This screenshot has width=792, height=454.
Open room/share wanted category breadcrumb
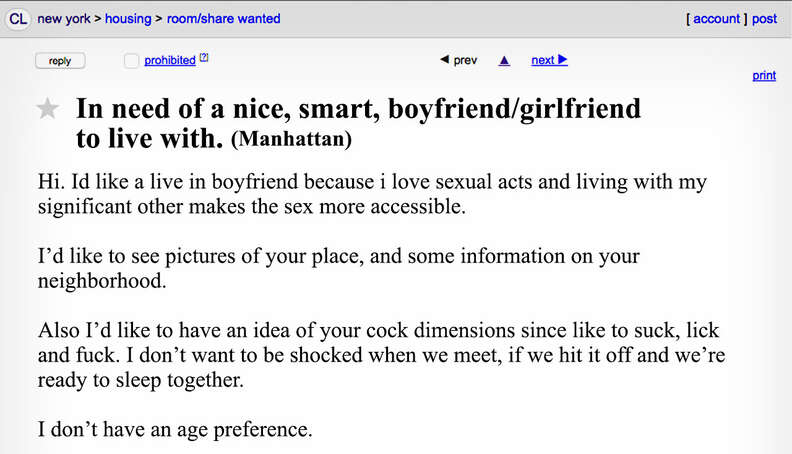pos(226,18)
